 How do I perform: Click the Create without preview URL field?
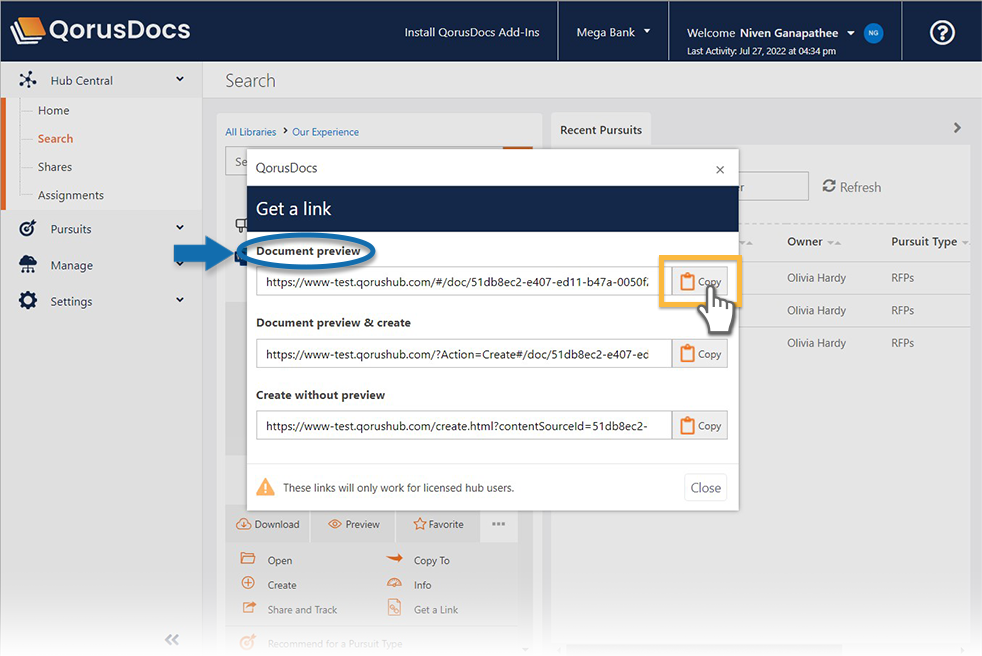(x=464, y=425)
